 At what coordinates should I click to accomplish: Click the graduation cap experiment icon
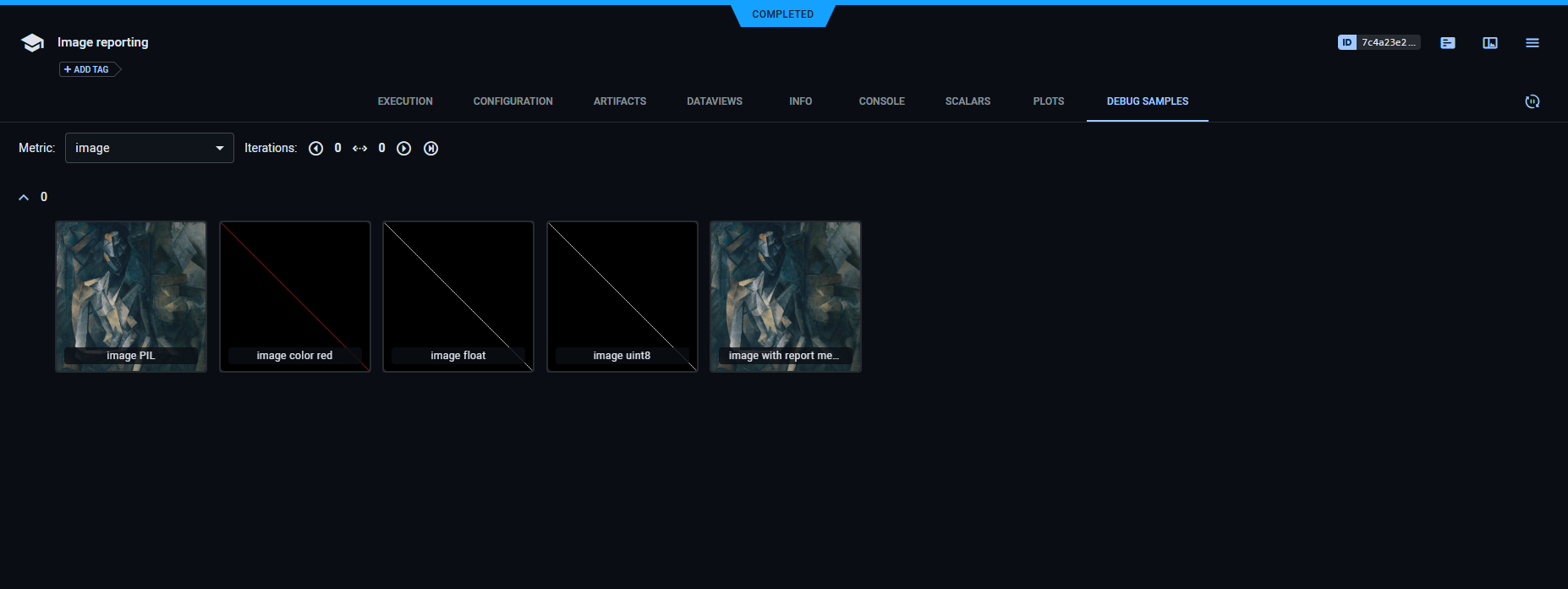(x=32, y=43)
